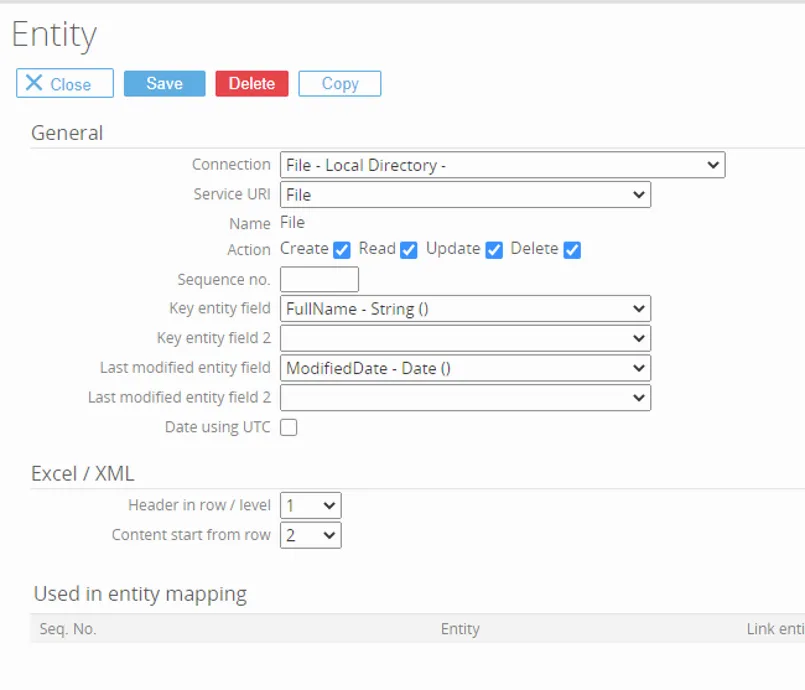Viewport: 805px width, 690px height.
Task: Expand the Key entity field 2 dropdown
Action: click(x=465, y=339)
